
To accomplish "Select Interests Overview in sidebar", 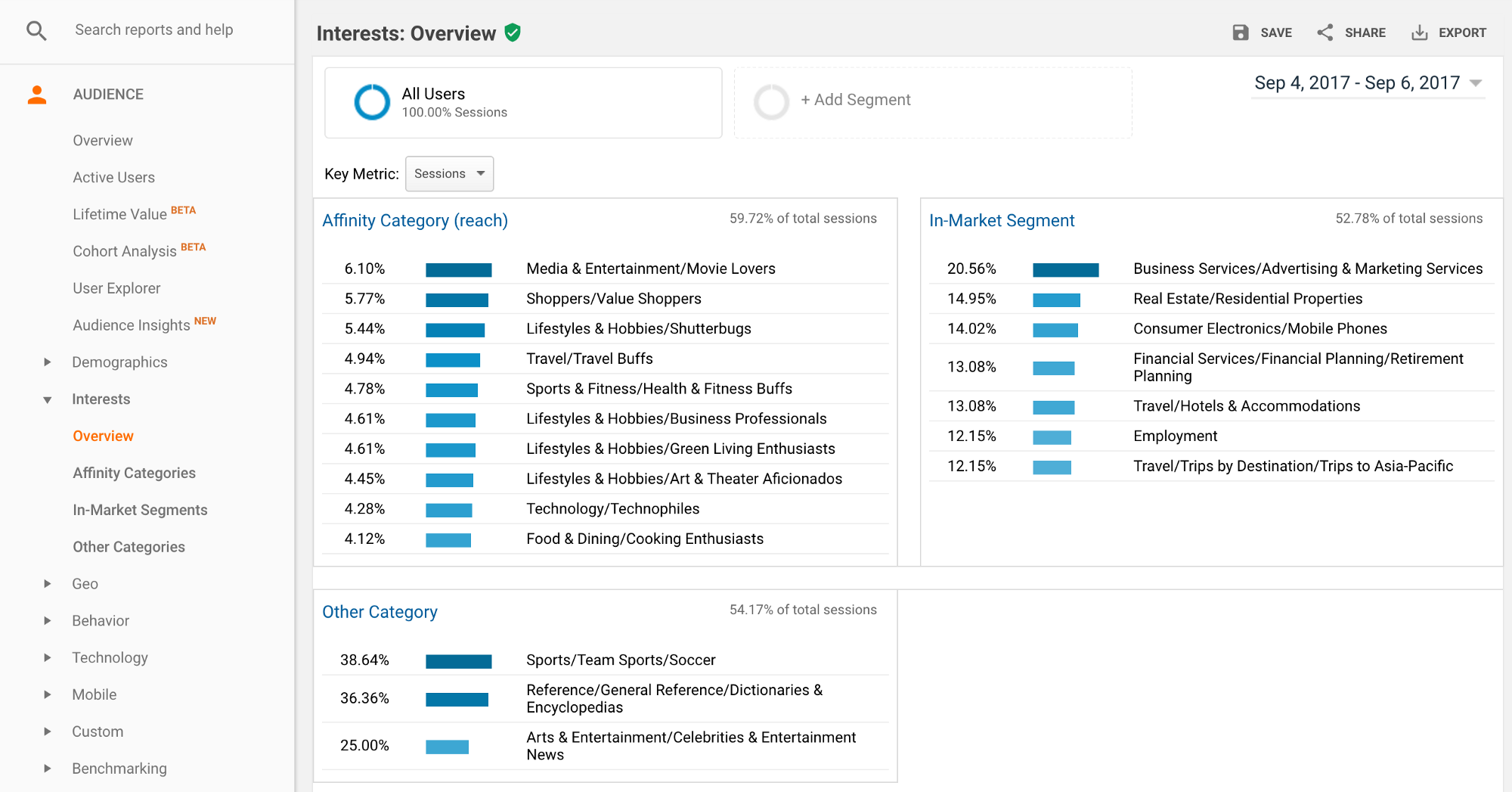I will [103, 436].
